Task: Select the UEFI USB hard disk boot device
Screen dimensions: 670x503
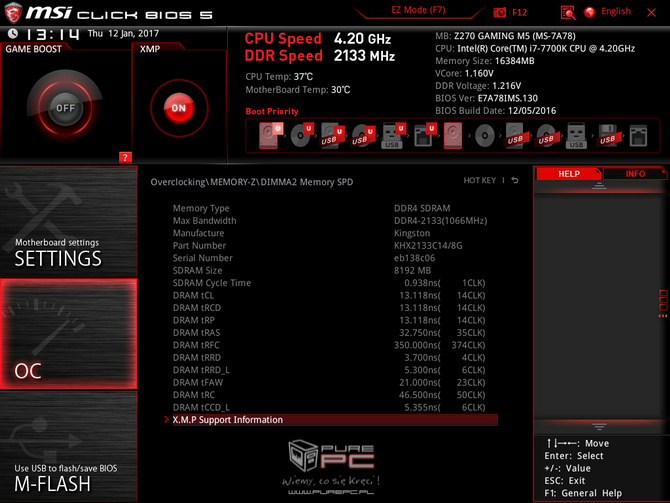Action: tap(332, 135)
